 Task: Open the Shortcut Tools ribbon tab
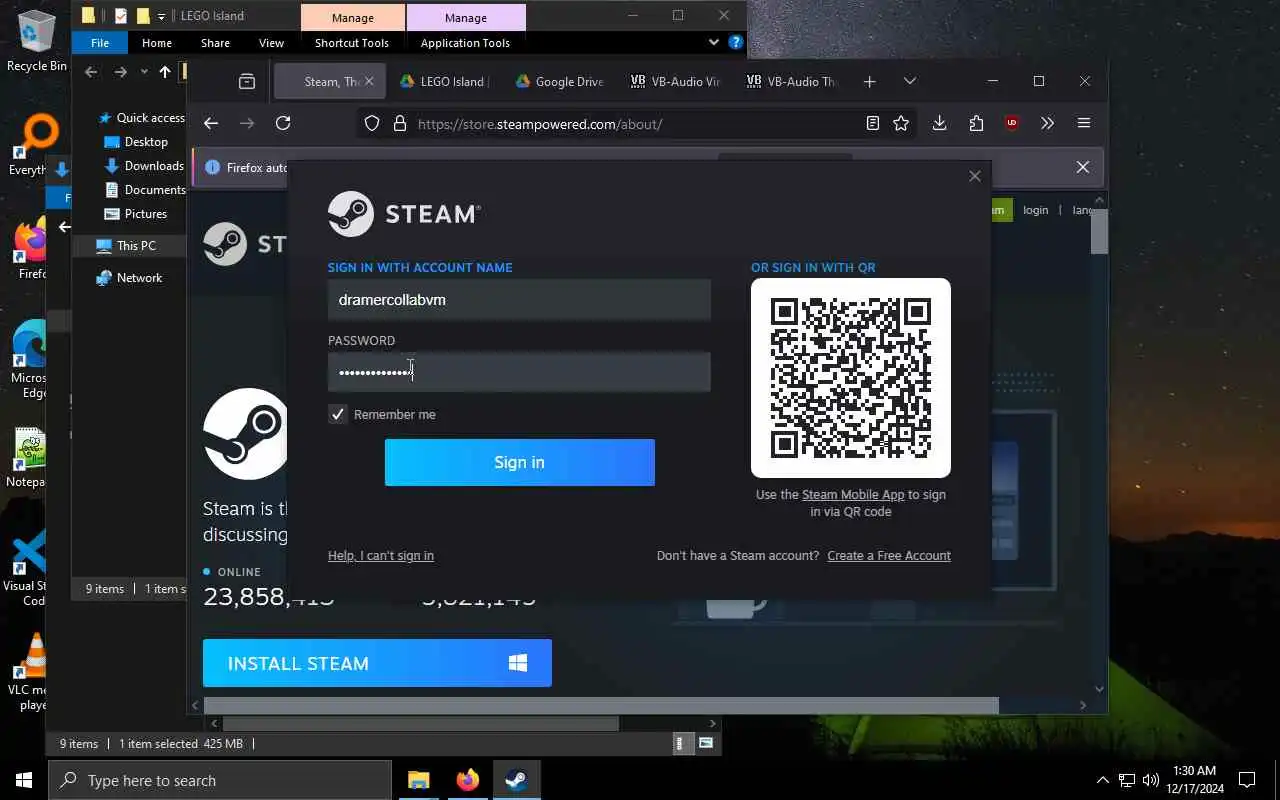351,43
